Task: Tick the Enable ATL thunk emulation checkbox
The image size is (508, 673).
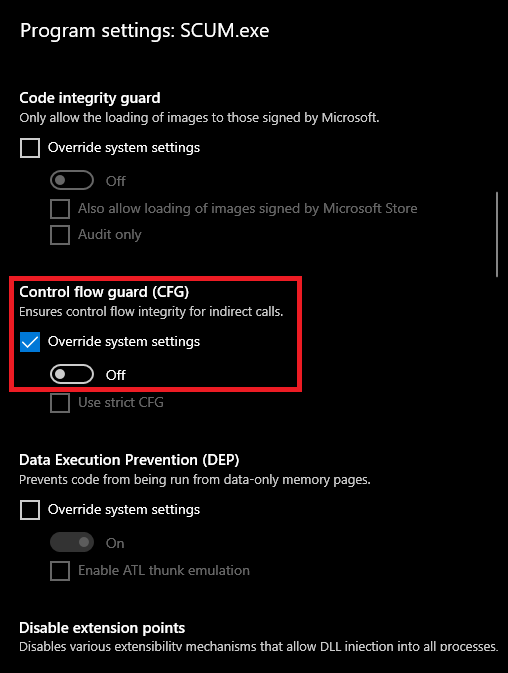Action: click(60, 571)
